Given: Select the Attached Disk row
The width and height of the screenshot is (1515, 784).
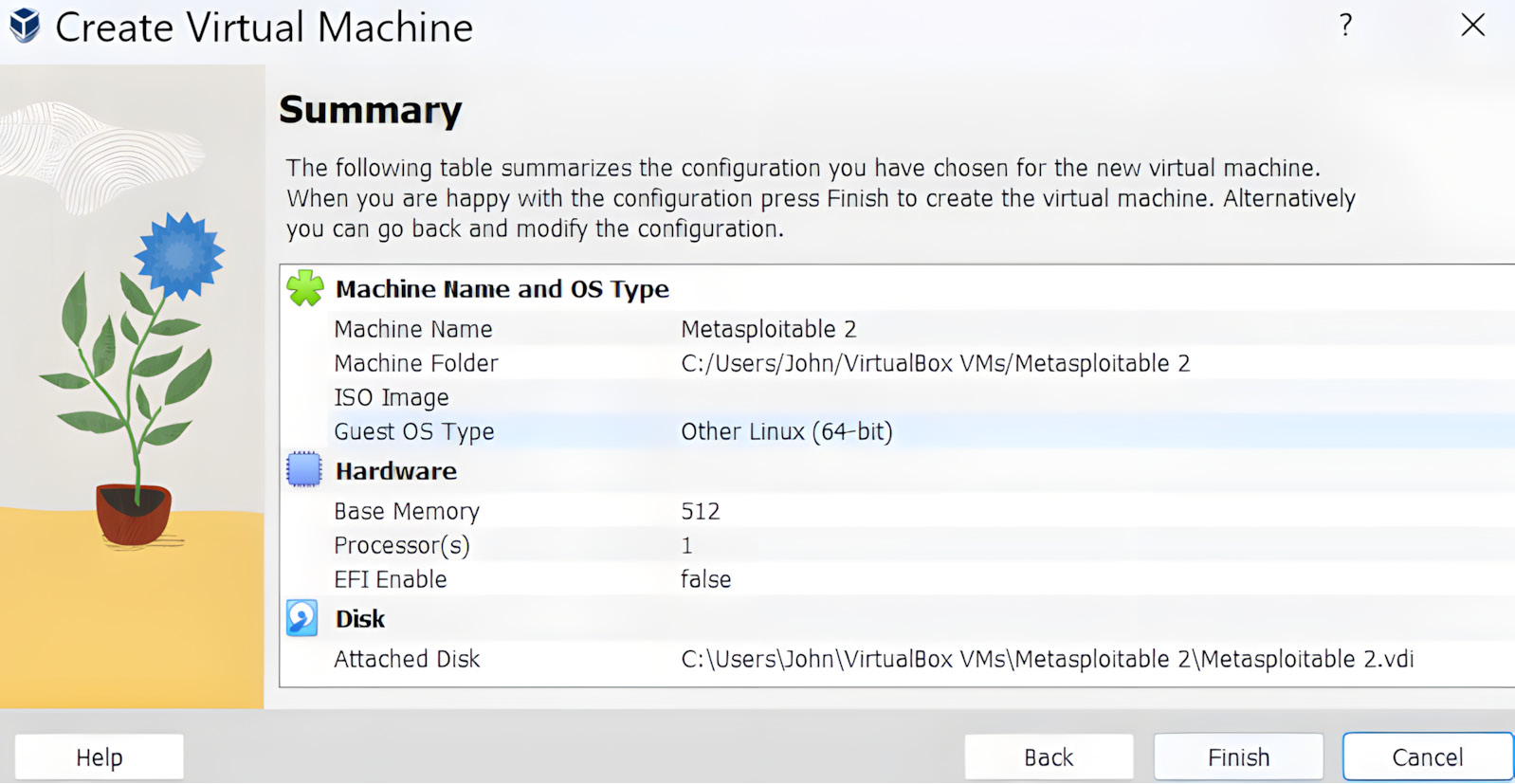Looking at the screenshot, I should point(407,659).
